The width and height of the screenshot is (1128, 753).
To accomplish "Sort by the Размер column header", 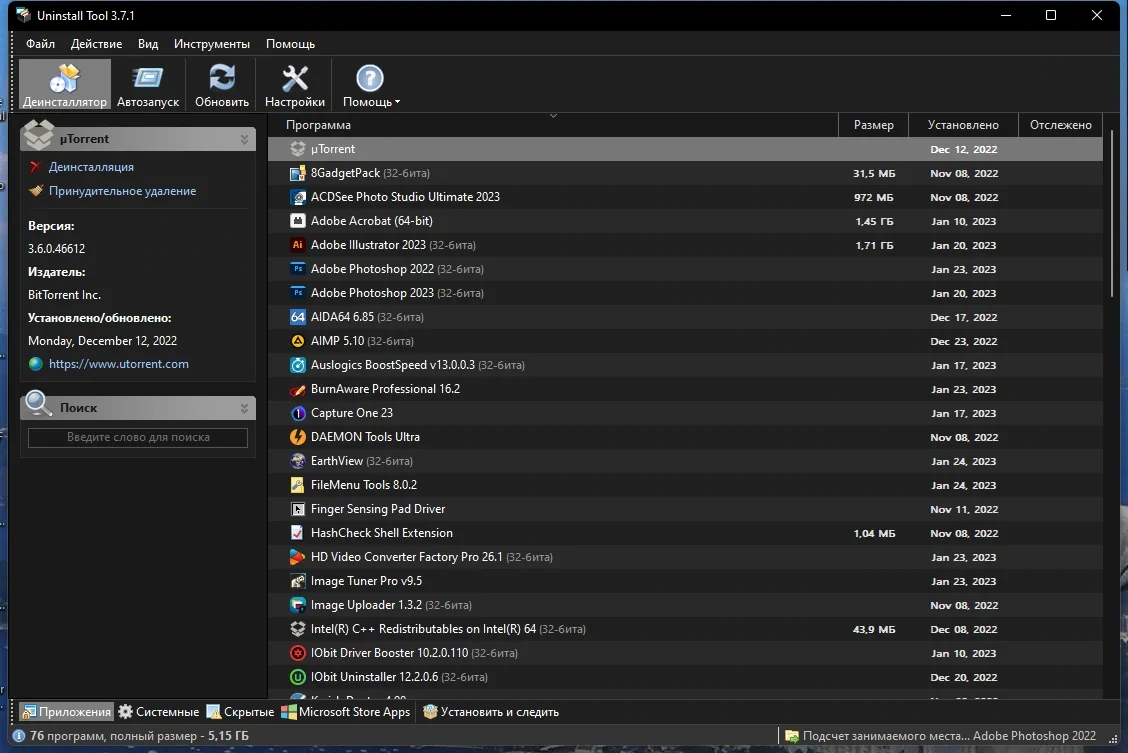I will [873, 125].
